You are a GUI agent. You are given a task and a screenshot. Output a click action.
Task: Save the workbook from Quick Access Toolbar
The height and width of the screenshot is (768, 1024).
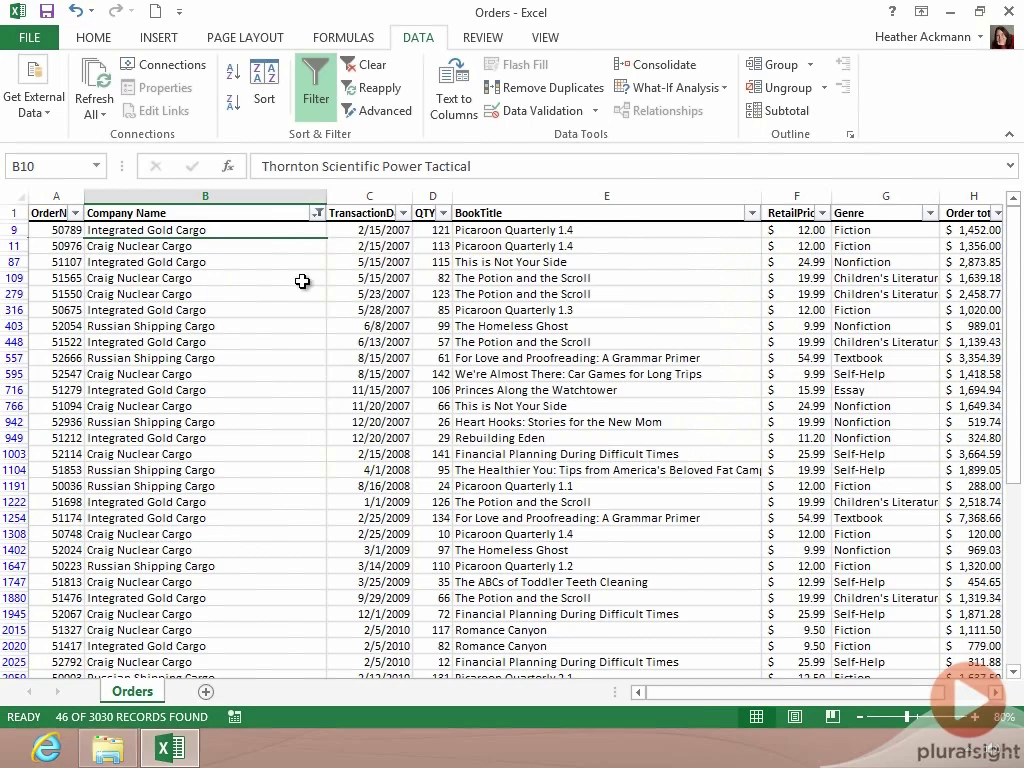46,12
